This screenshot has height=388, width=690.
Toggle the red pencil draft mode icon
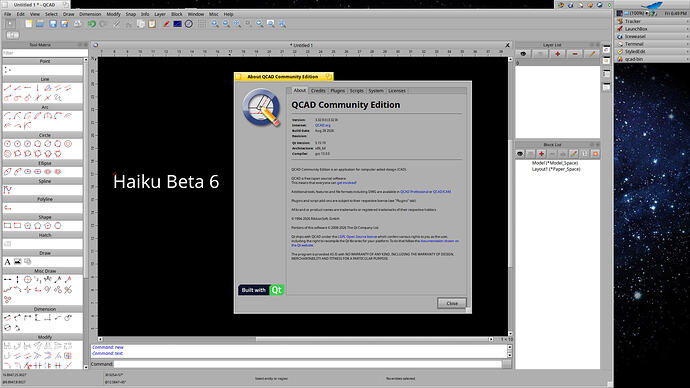166,24
